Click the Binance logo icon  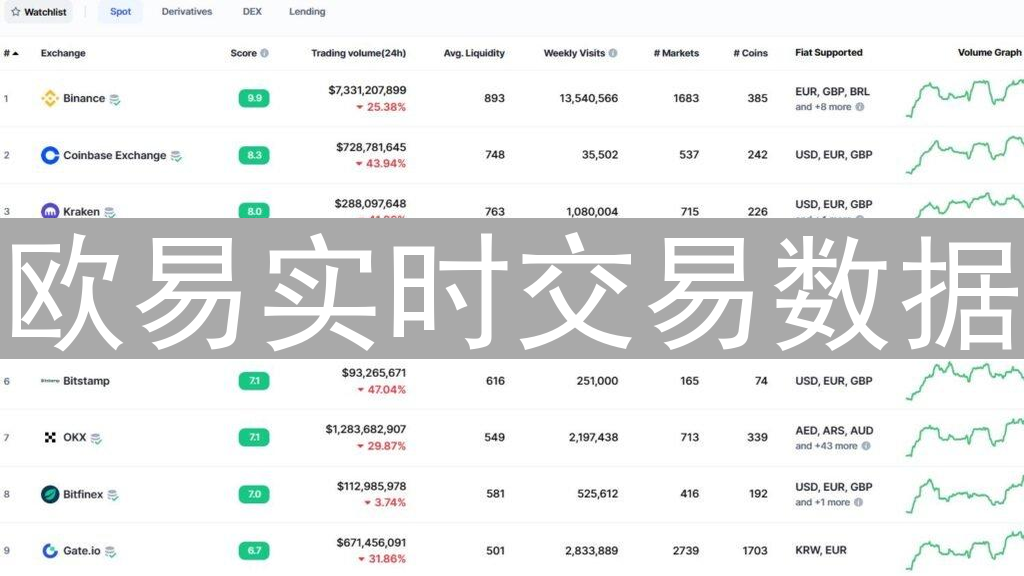click(50, 98)
